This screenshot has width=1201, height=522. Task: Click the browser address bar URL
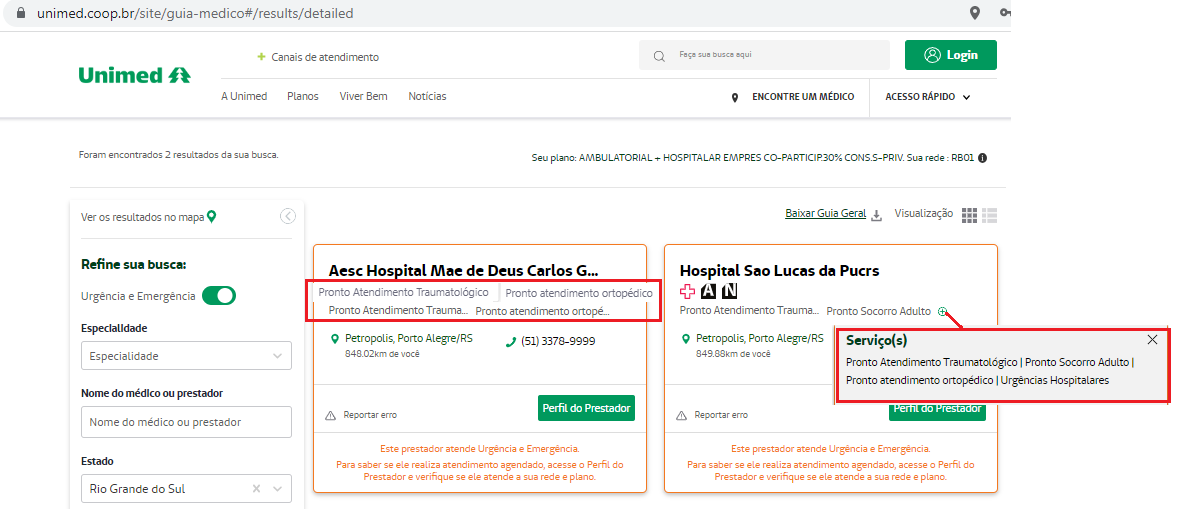click(x=195, y=14)
